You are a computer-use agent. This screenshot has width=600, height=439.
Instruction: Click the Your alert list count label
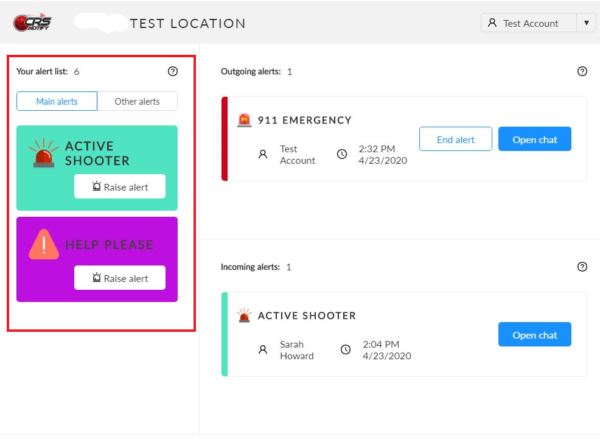(48, 72)
